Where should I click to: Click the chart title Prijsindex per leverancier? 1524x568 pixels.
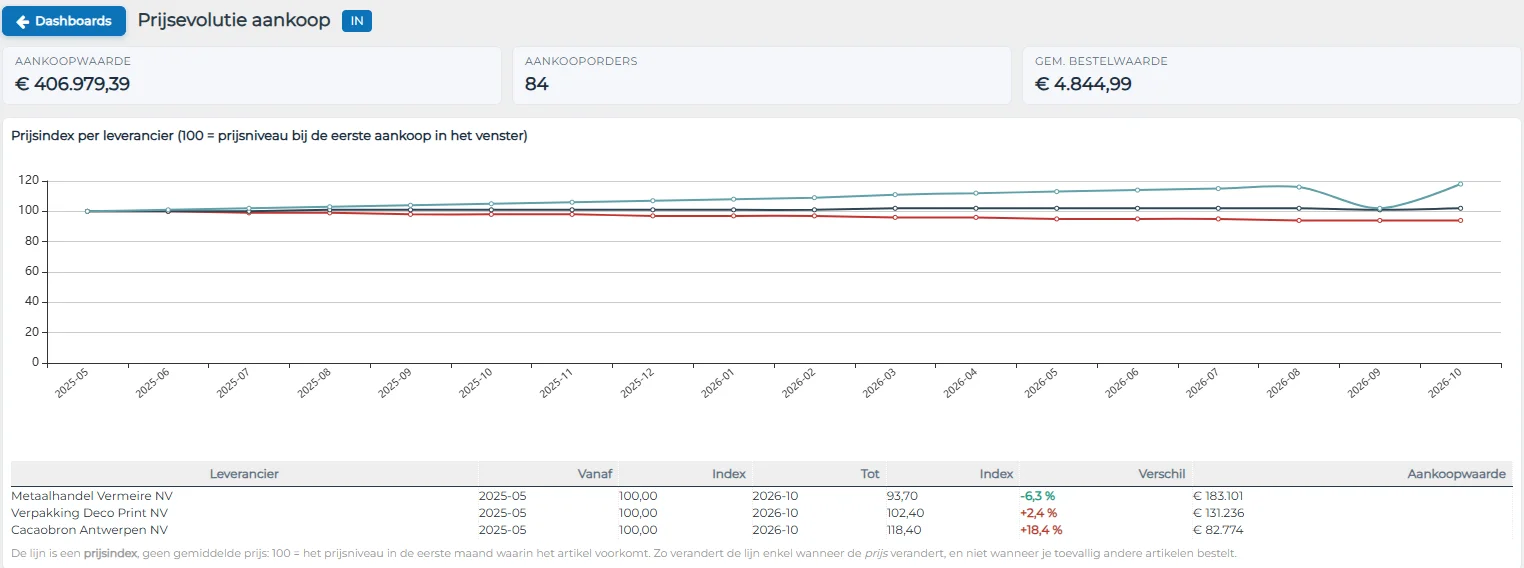269,136
